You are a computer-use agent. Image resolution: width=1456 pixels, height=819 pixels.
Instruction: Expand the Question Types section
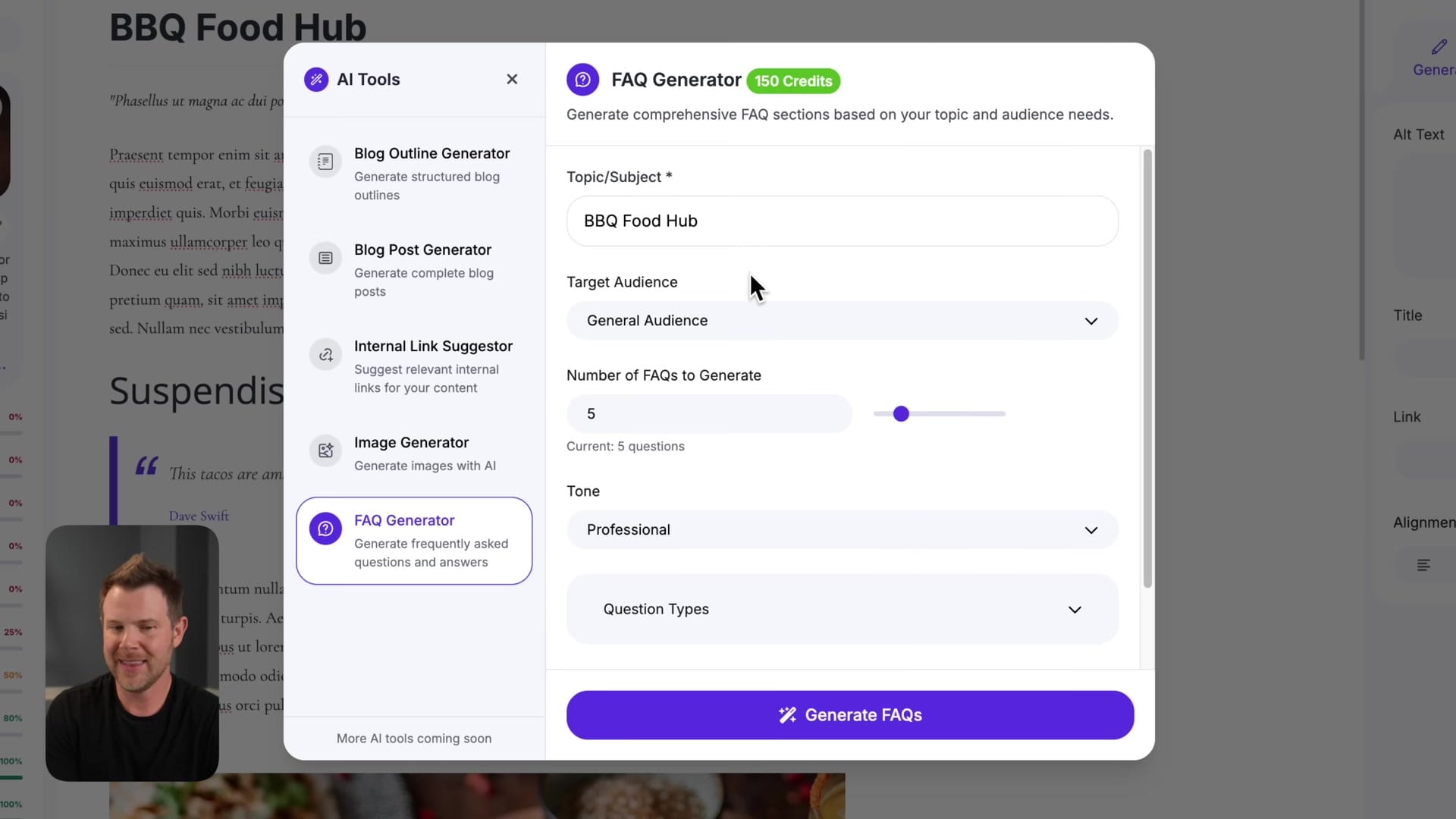[842, 610]
